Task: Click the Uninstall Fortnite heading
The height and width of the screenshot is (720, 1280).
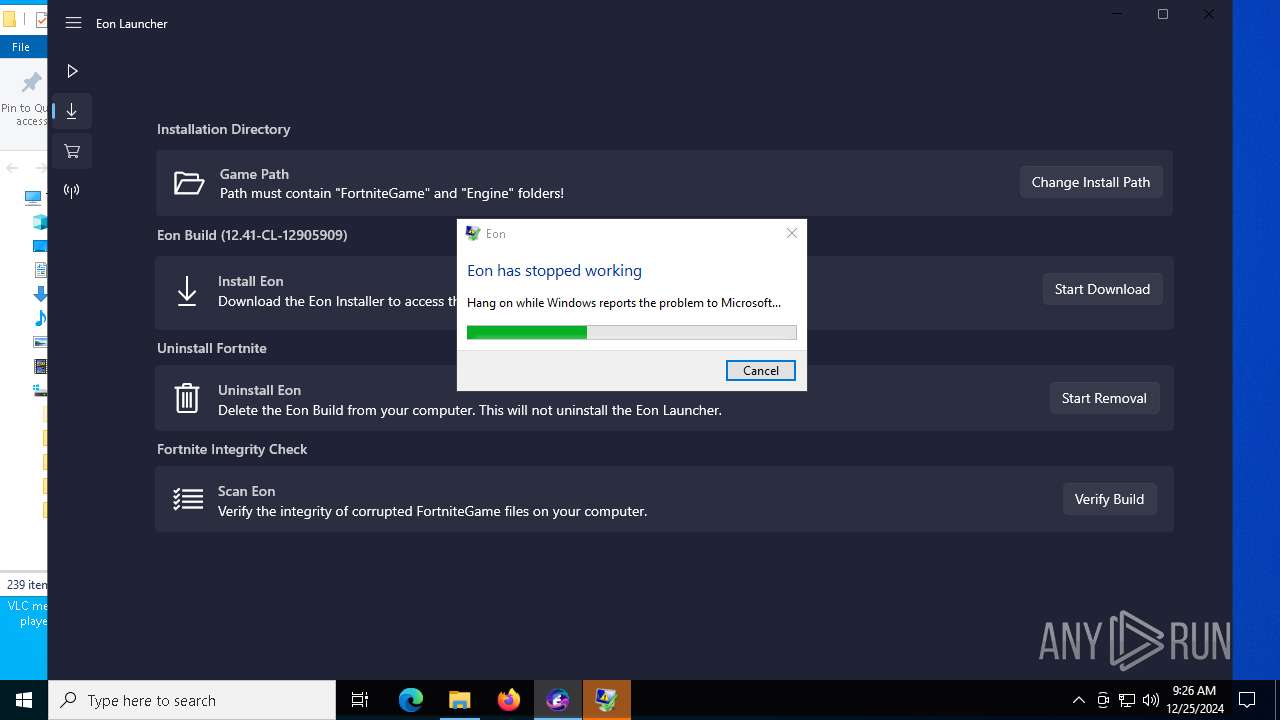Action: [212, 348]
